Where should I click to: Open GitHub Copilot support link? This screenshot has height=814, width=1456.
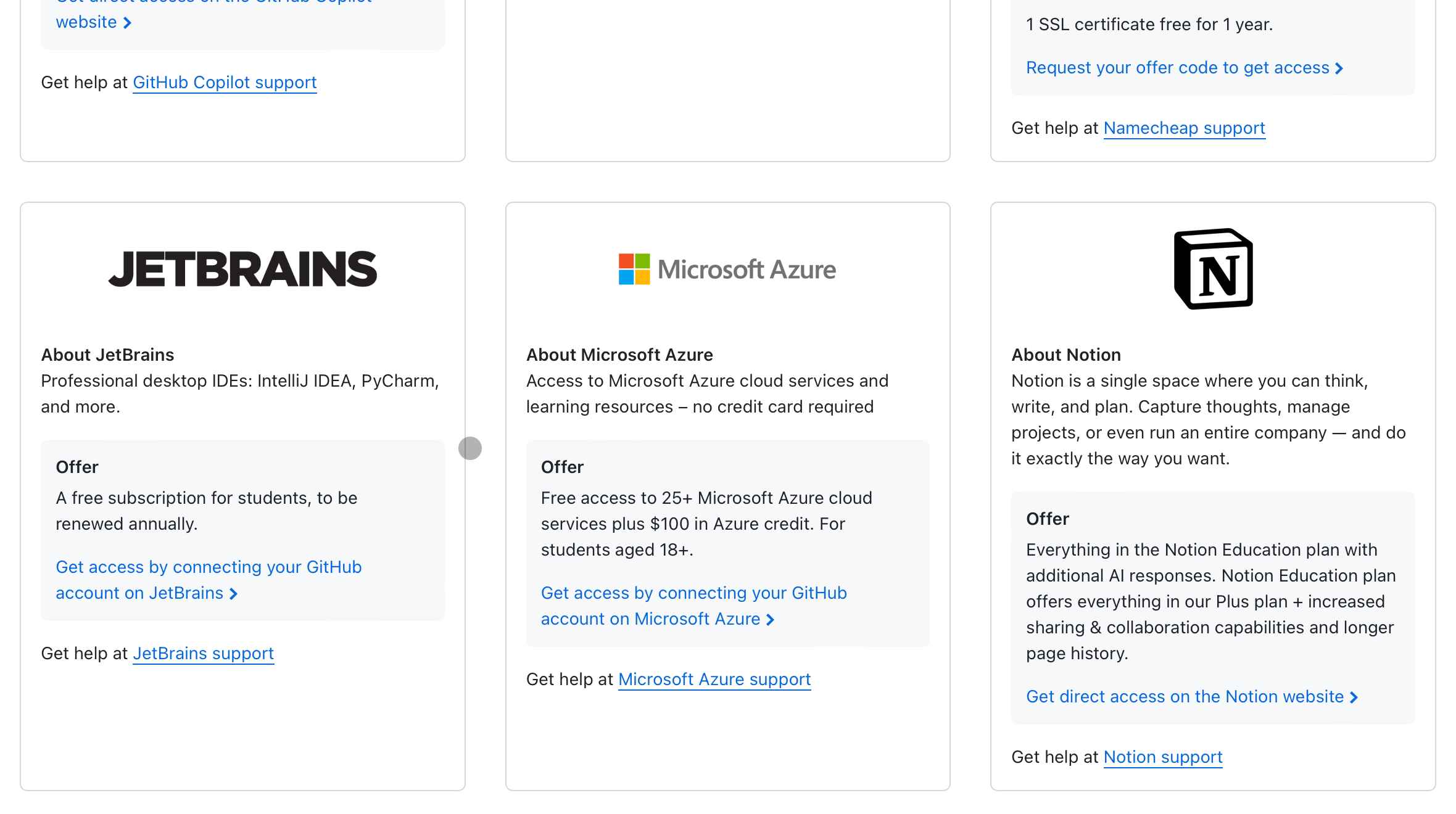(225, 83)
